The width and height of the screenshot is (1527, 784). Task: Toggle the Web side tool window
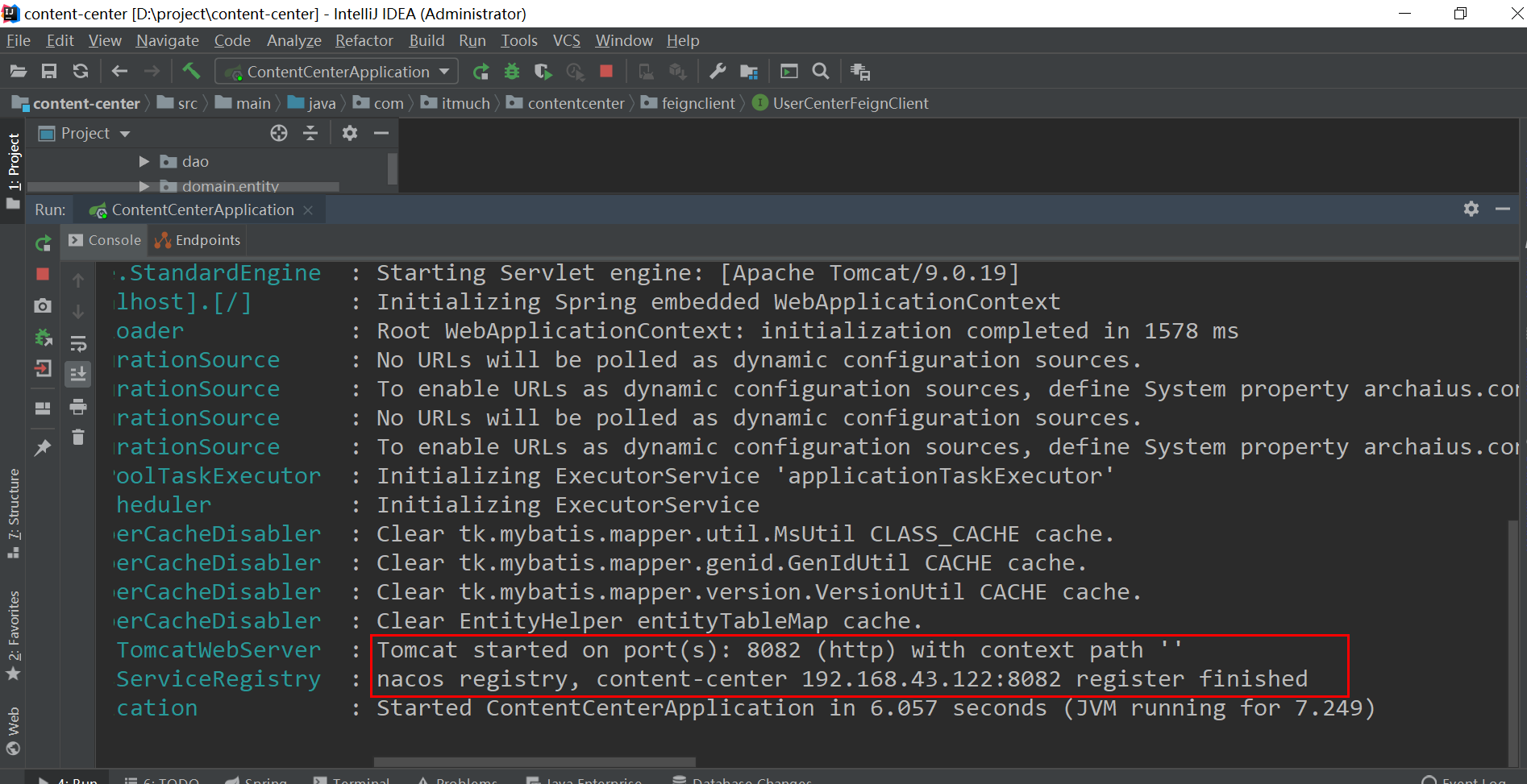point(13,731)
